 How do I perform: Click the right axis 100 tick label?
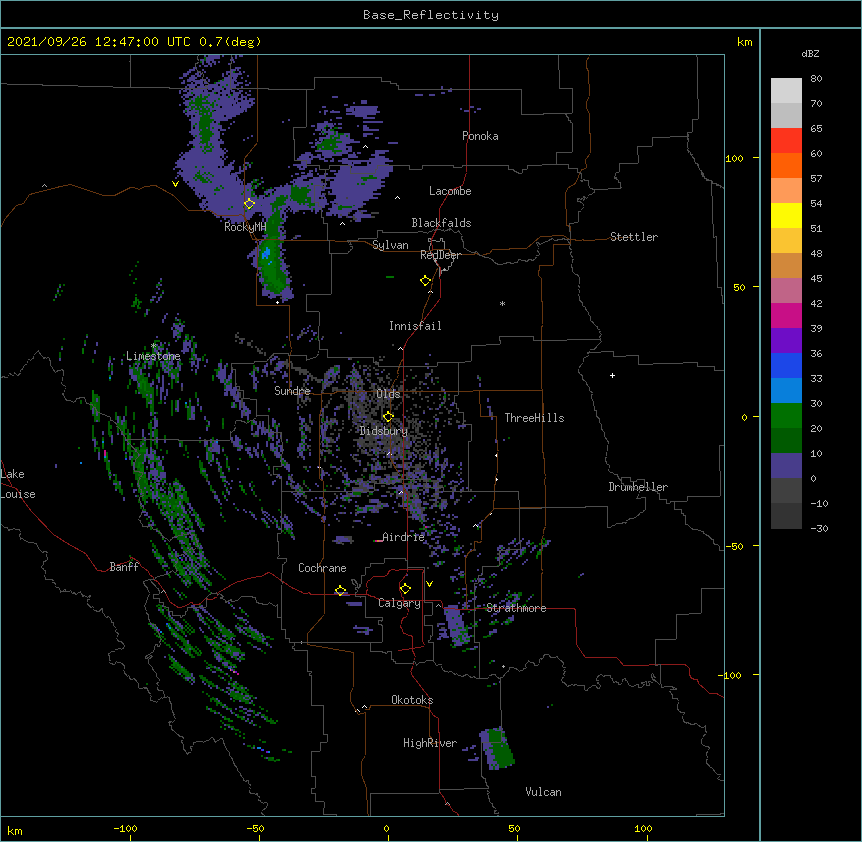pyautogui.click(x=734, y=158)
